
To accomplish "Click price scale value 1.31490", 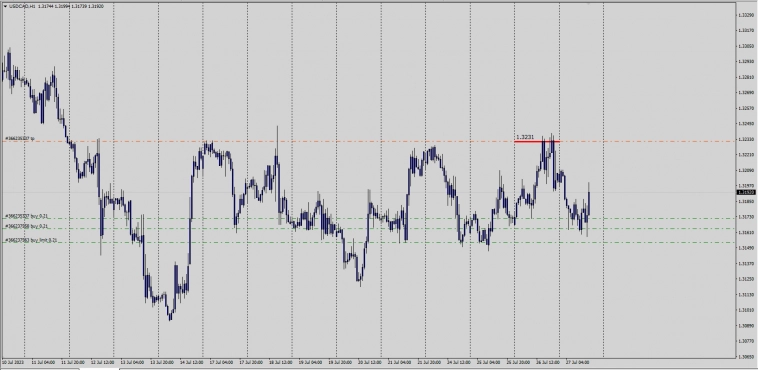I will point(746,248).
